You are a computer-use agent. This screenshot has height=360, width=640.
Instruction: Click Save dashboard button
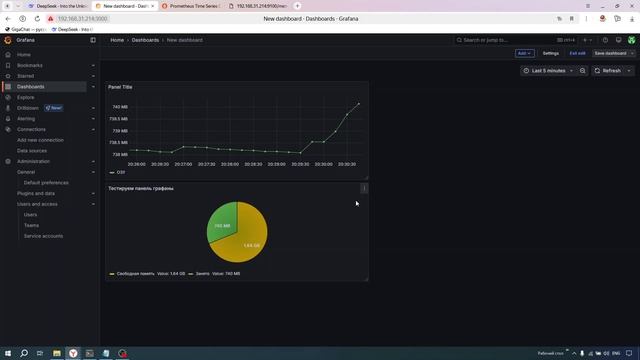[610, 53]
